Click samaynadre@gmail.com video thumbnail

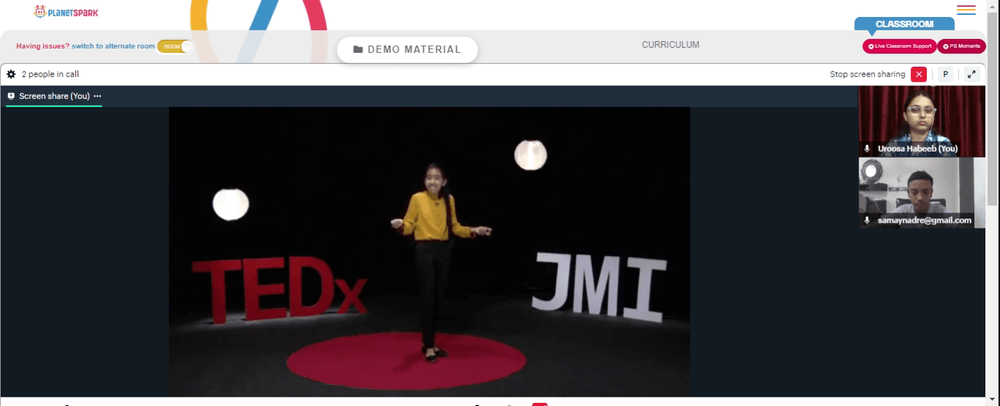click(x=922, y=192)
